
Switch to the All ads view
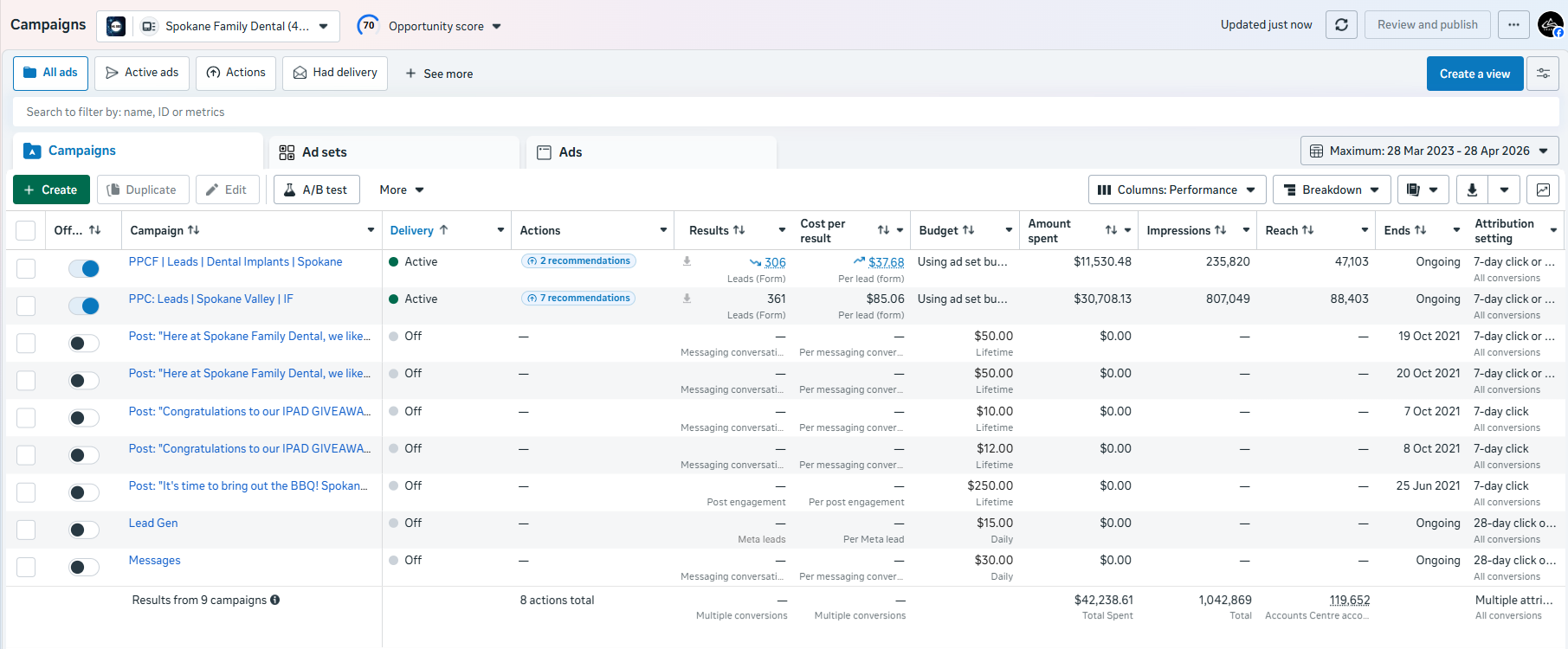[50, 73]
